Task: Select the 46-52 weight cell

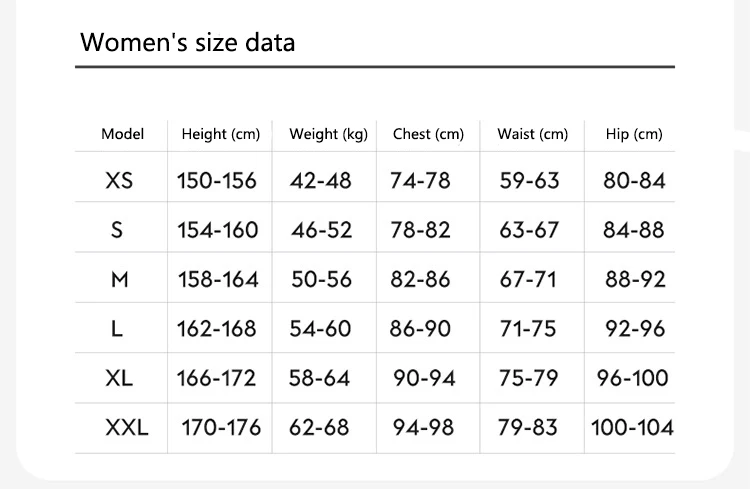Action: [x=322, y=230]
